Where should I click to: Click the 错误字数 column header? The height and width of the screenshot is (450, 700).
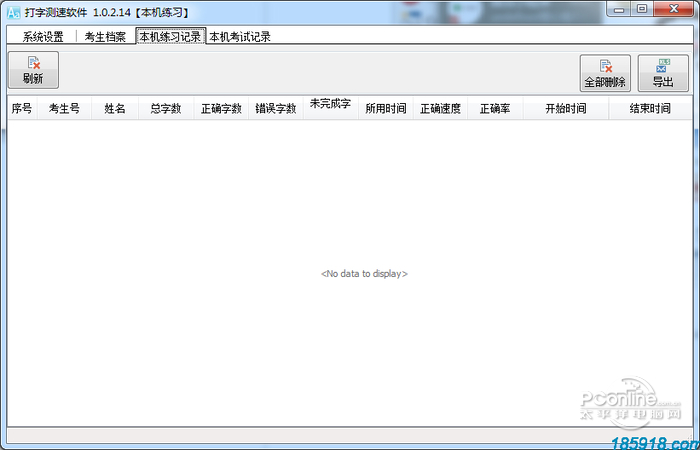pyautogui.click(x=276, y=108)
